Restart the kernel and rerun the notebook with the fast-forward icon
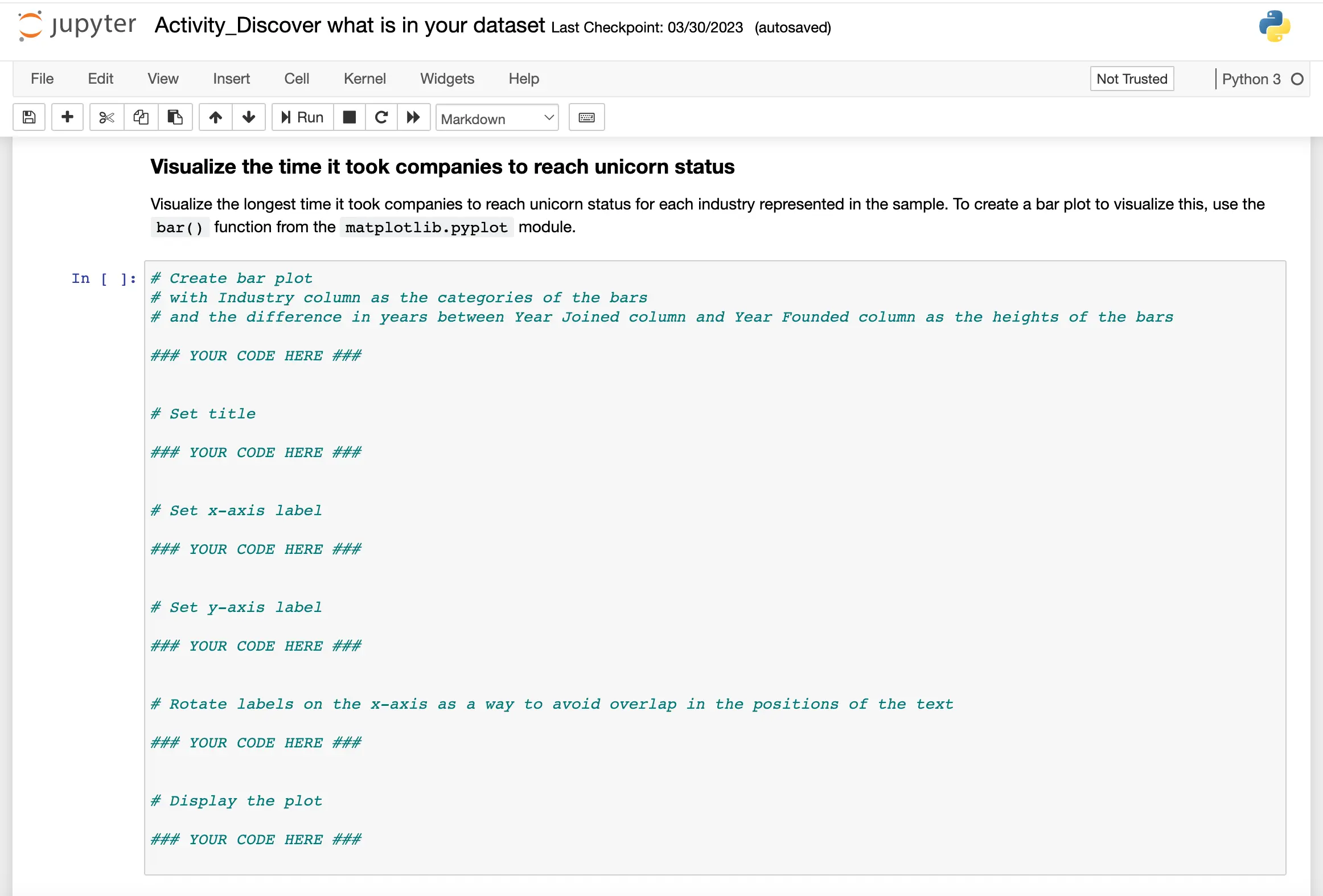This screenshot has width=1323, height=896. click(x=413, y=117)
